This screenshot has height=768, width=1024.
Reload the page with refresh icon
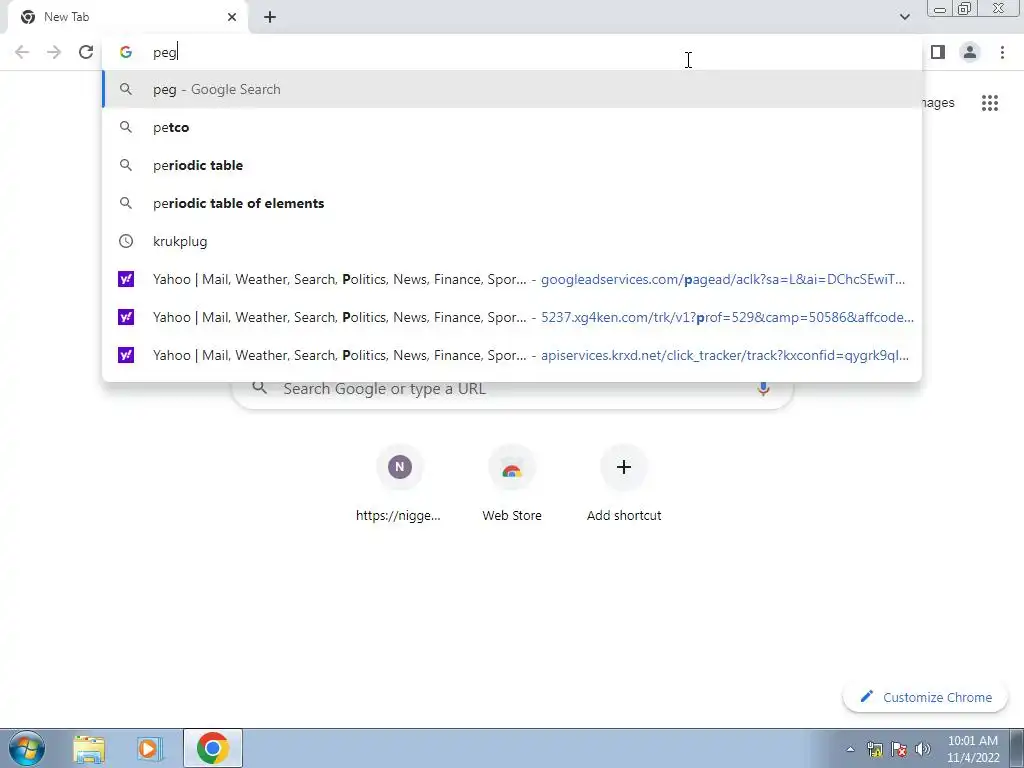click(86, 52)
